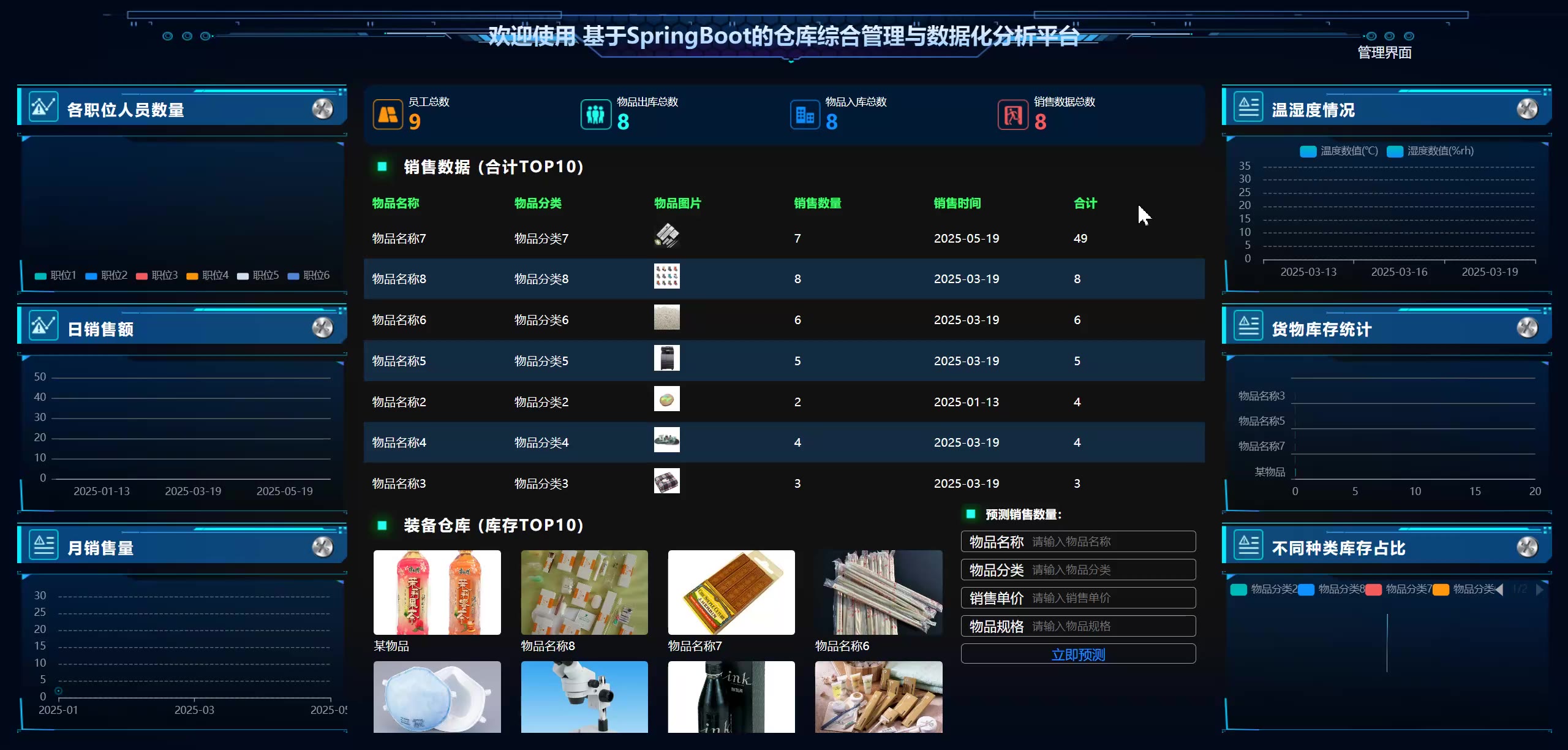Click chart icon beside 日销售额 title
1568x750 pixels.
point(43,327)
